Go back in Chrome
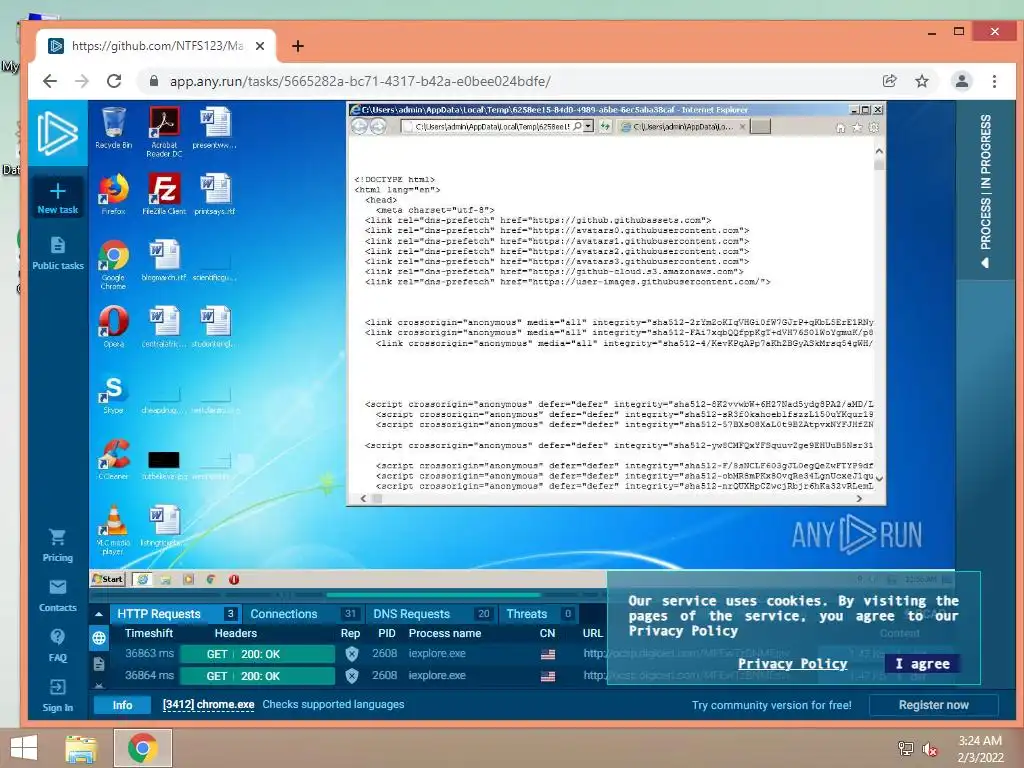Viewport: 1024px width, 768px height. 50,81
